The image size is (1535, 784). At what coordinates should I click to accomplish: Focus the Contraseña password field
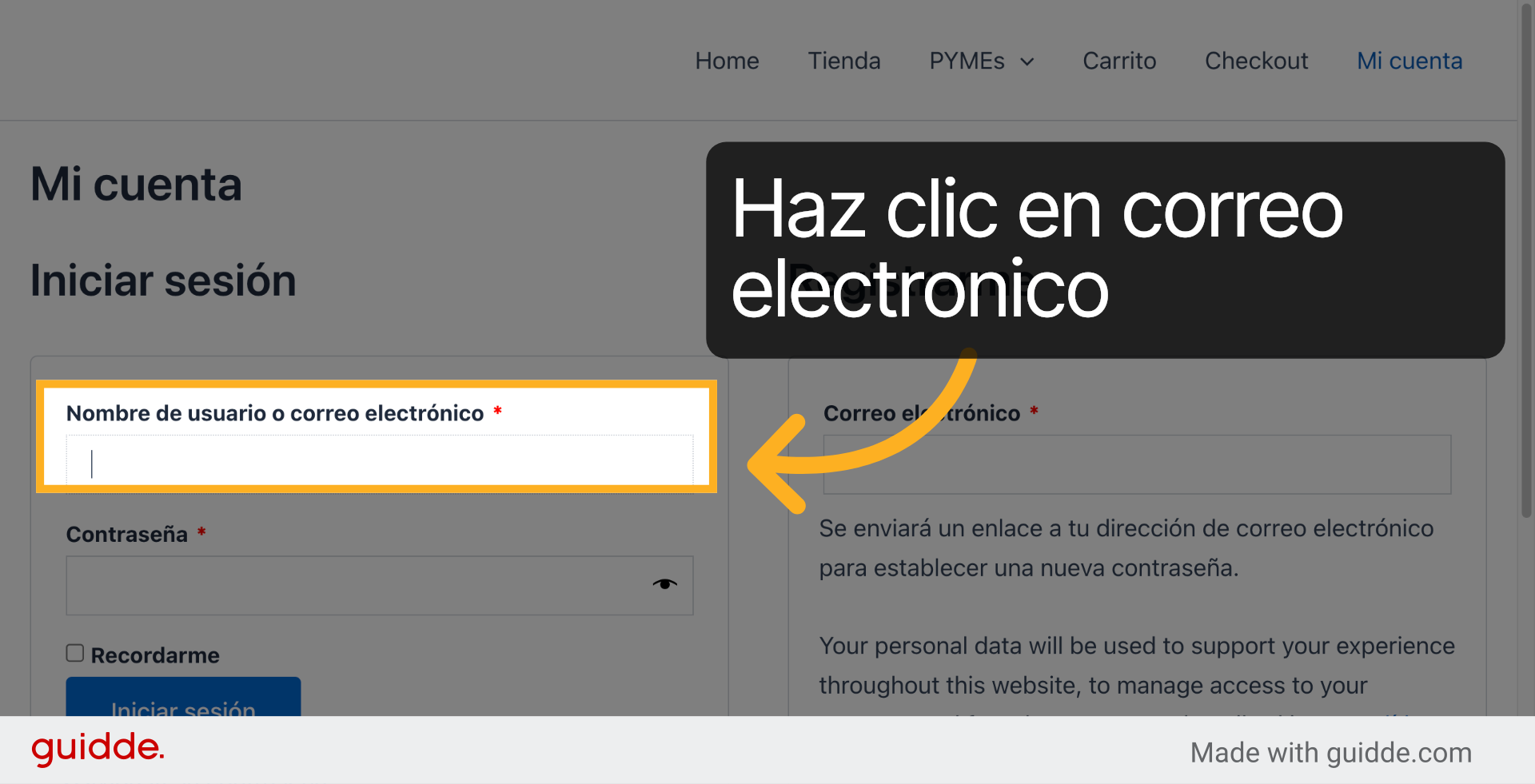pyautogui.click(x=380, y=586)
